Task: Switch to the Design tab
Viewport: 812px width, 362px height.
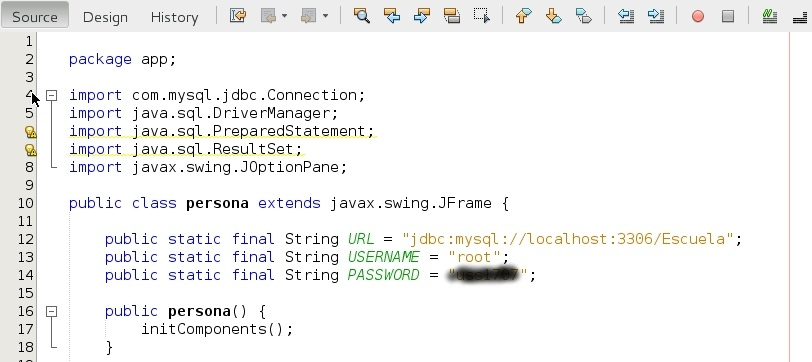Action: click(x=105, y=17)
